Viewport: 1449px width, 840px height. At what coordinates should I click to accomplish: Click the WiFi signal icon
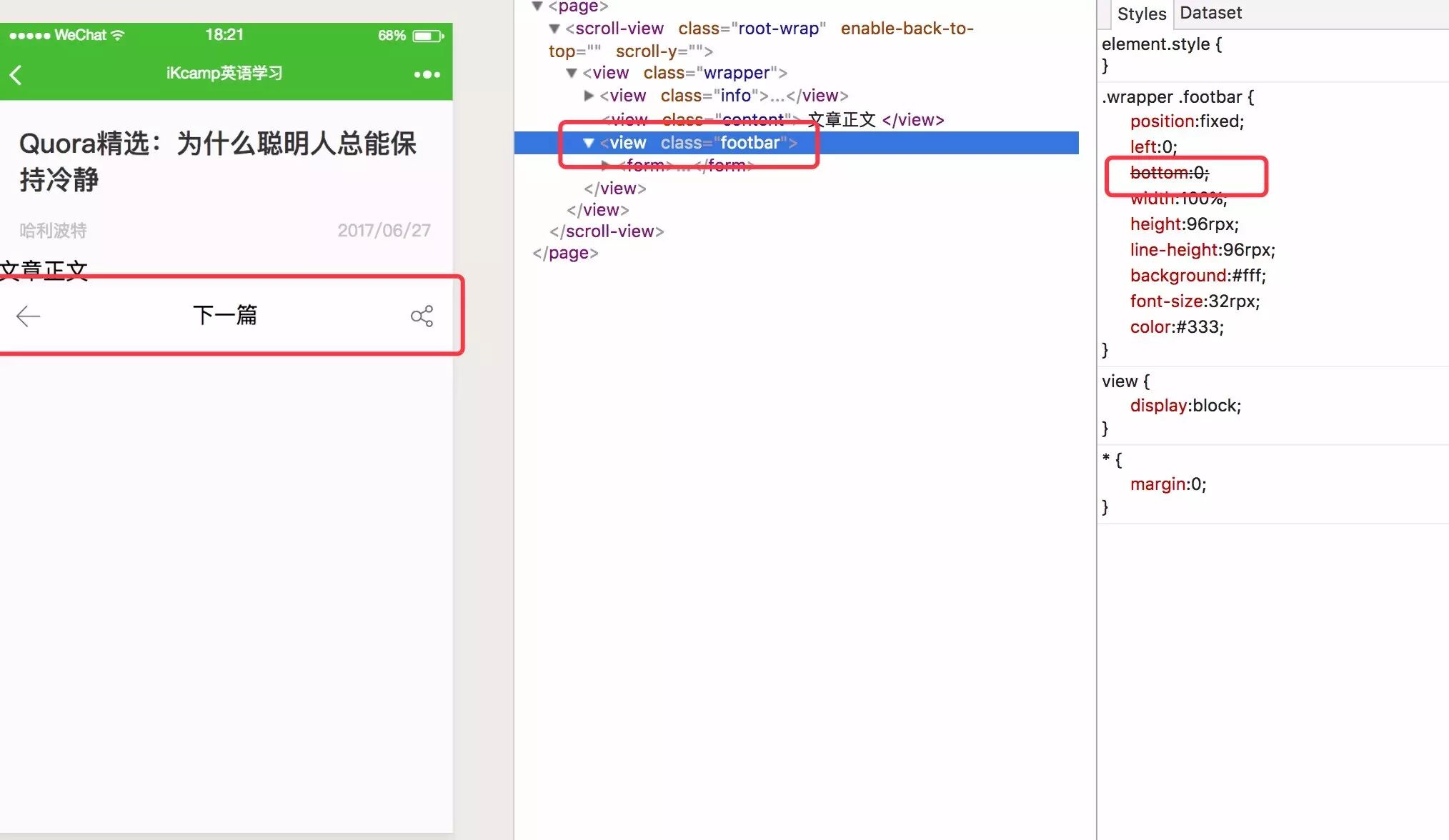click(x=118, y=35)
